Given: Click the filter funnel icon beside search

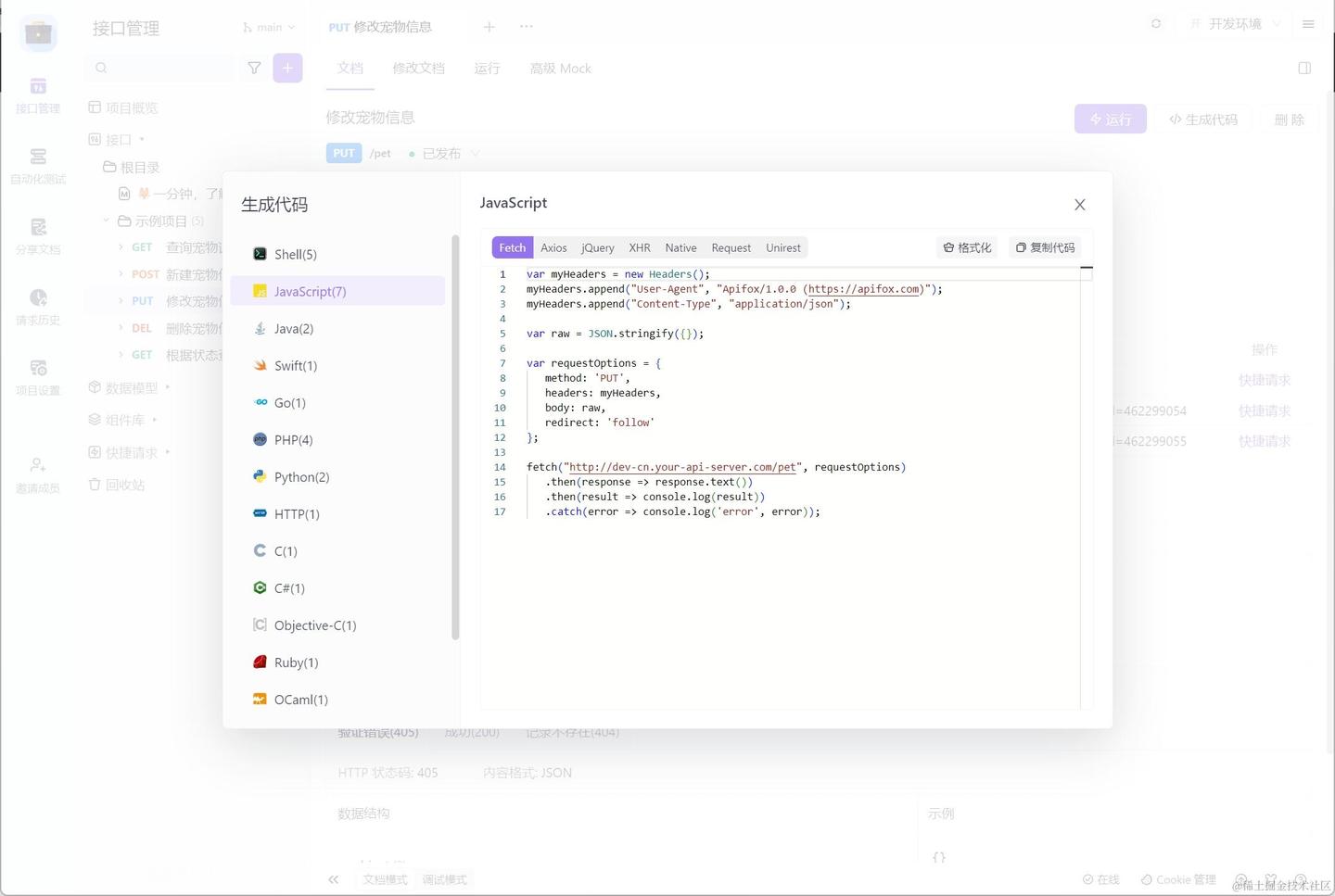Looking at the screenshot, I should point(254,68).
